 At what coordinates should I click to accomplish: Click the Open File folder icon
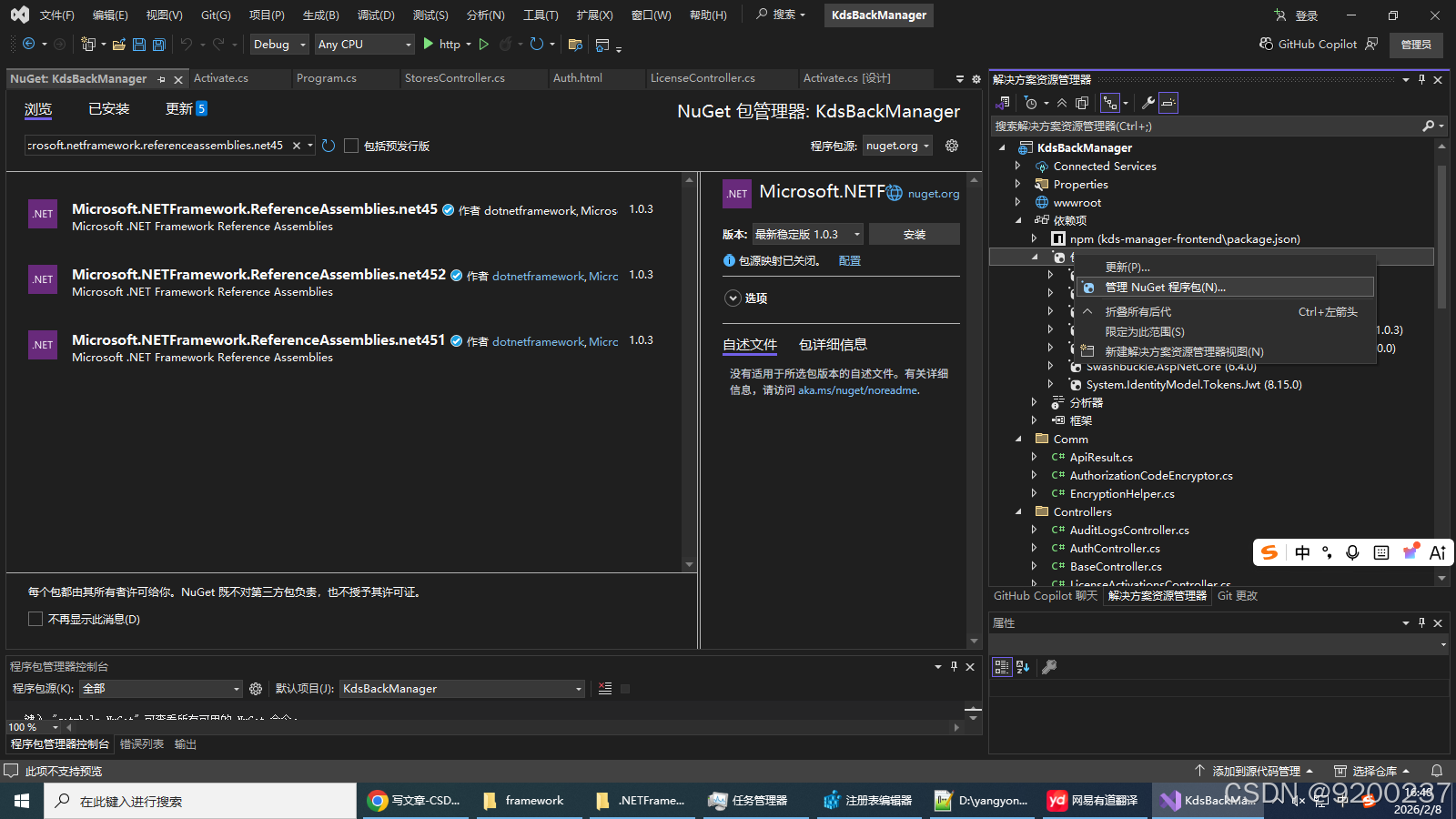pyautogui.click(x=119, y=44)
